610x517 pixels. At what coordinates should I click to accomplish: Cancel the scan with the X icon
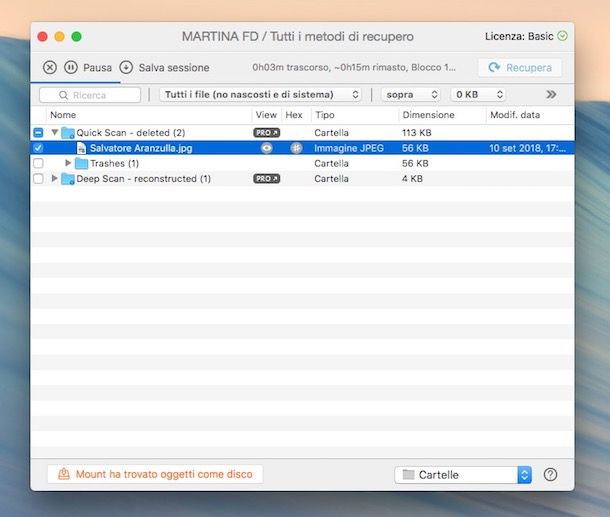coord(49,67)
